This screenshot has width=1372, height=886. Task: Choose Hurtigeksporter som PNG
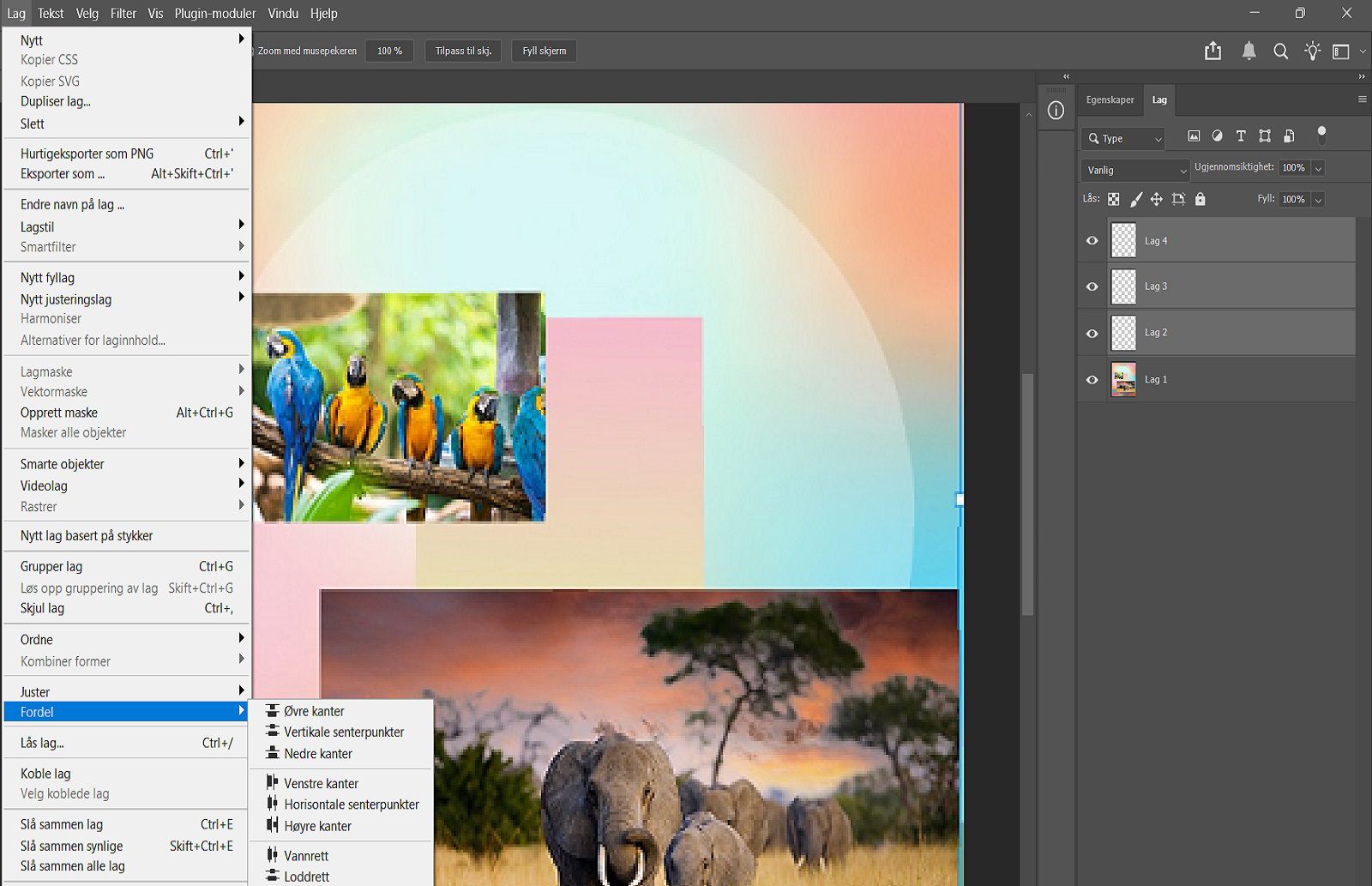(x=127, y=154)
